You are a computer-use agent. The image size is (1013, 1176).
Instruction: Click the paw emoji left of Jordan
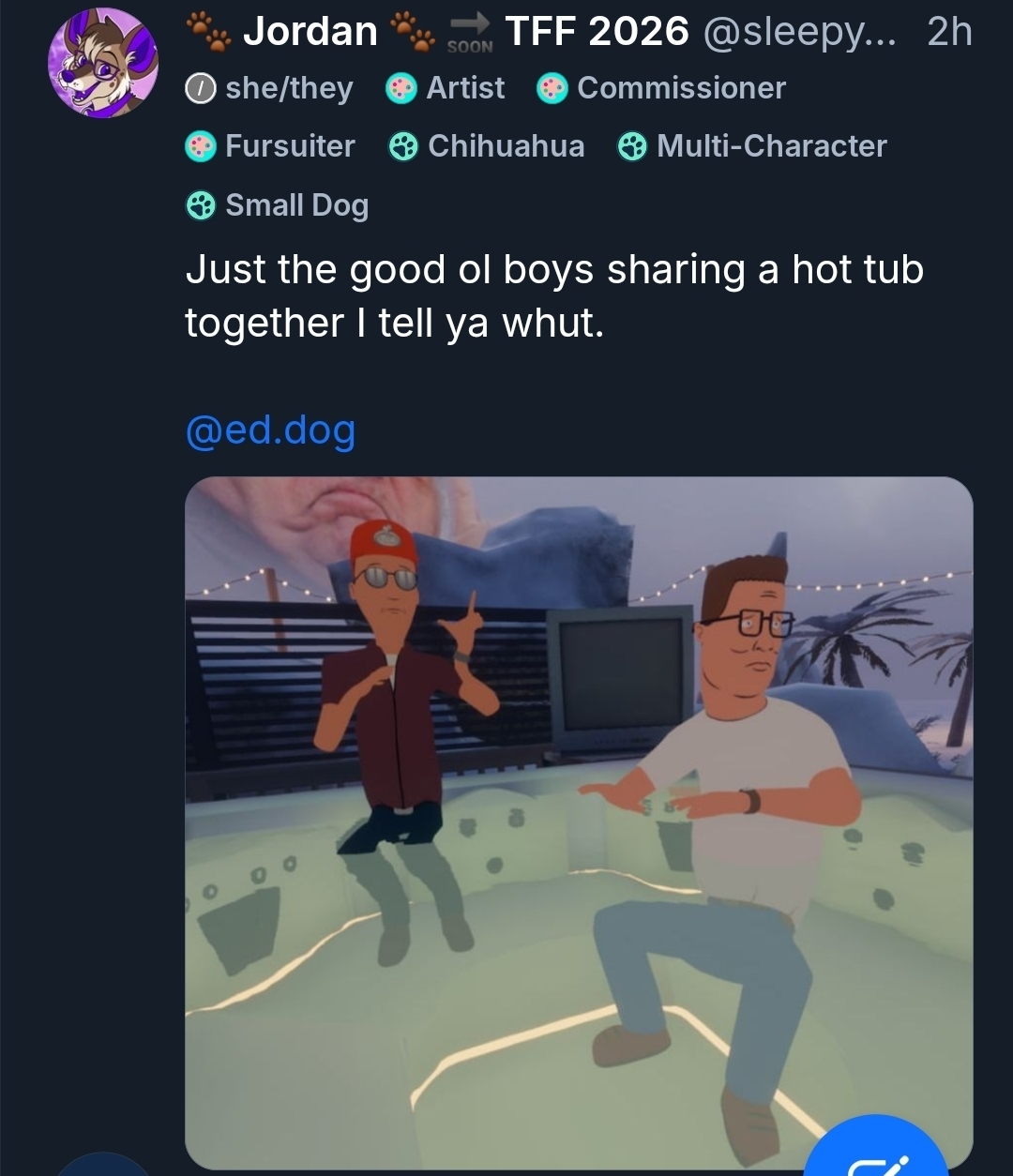tap(207, 32)
